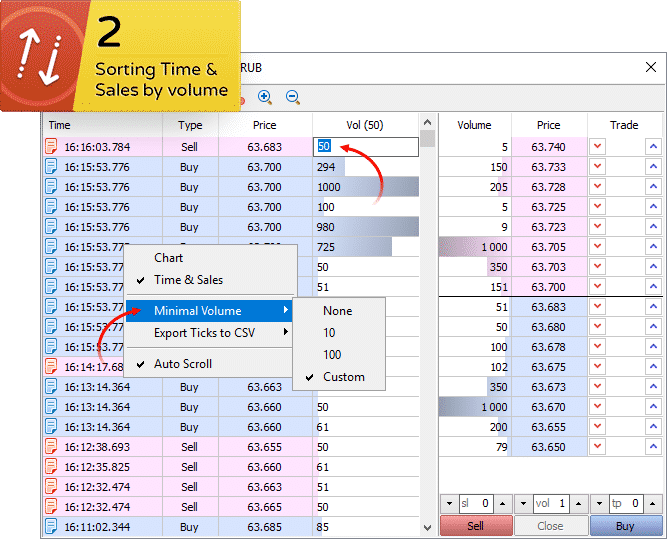Select the Custom minimal volume option
The height and width of the screenshot is (539, 667).
(343, 377)
